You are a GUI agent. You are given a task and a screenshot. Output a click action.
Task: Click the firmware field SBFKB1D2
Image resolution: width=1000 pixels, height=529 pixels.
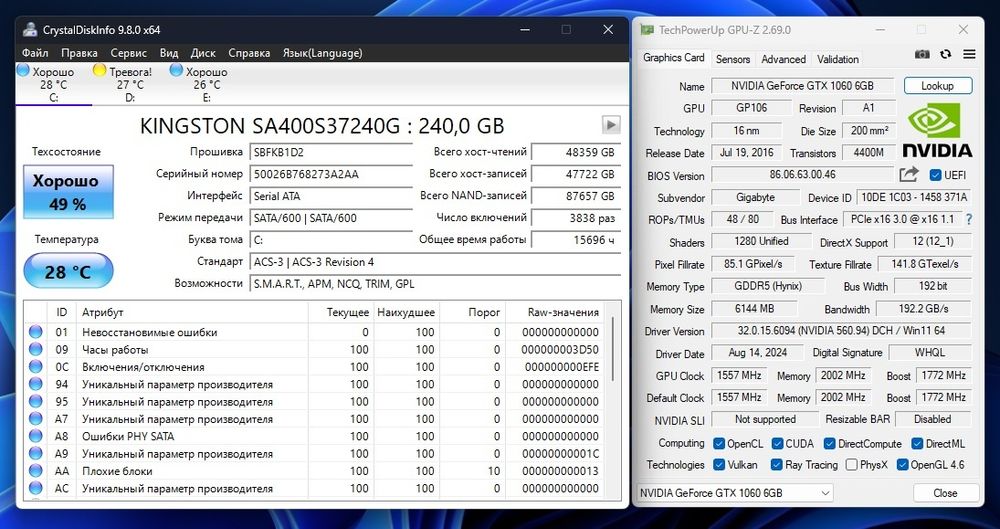[331, 153]
